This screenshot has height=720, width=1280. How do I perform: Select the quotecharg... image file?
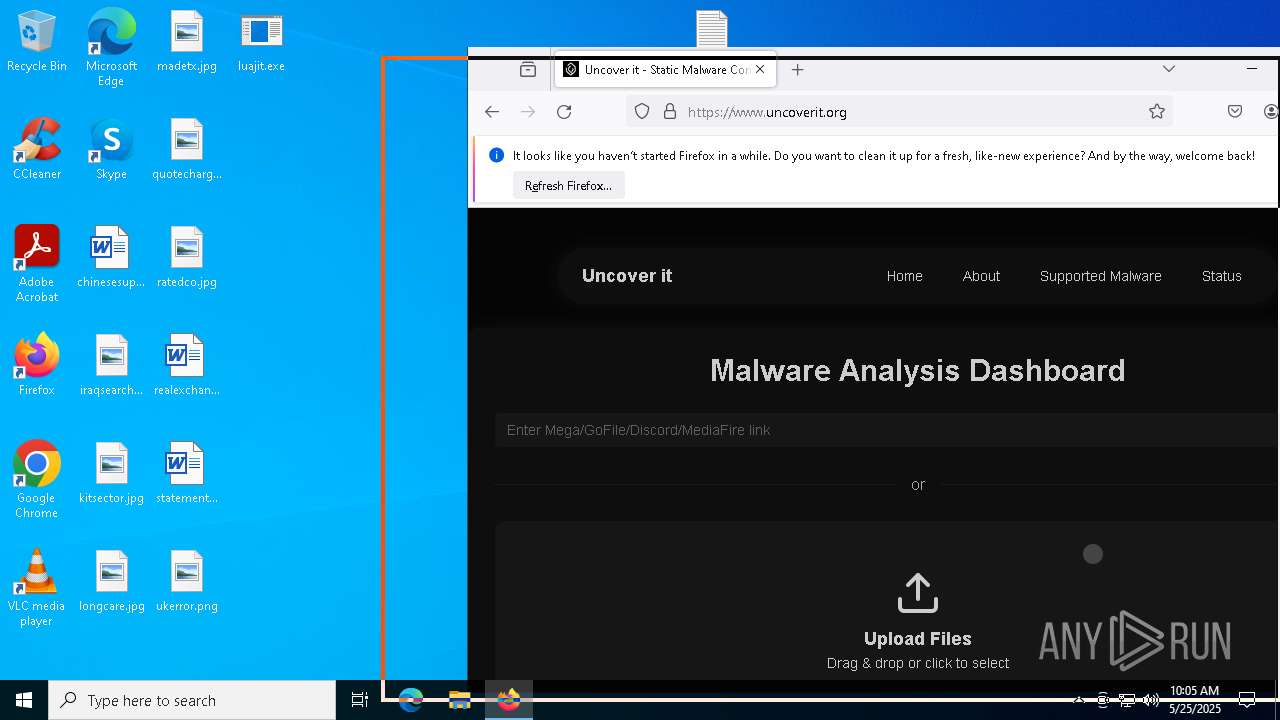pos(187,150)
